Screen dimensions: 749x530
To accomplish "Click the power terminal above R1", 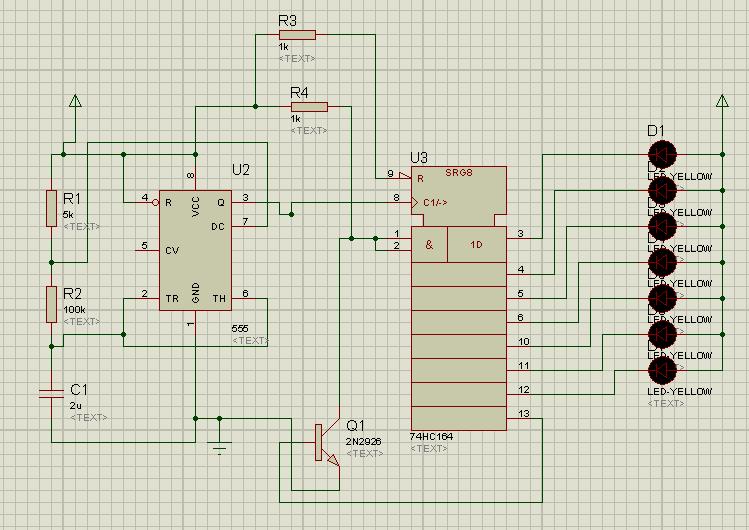I will (x=75, y=101).
